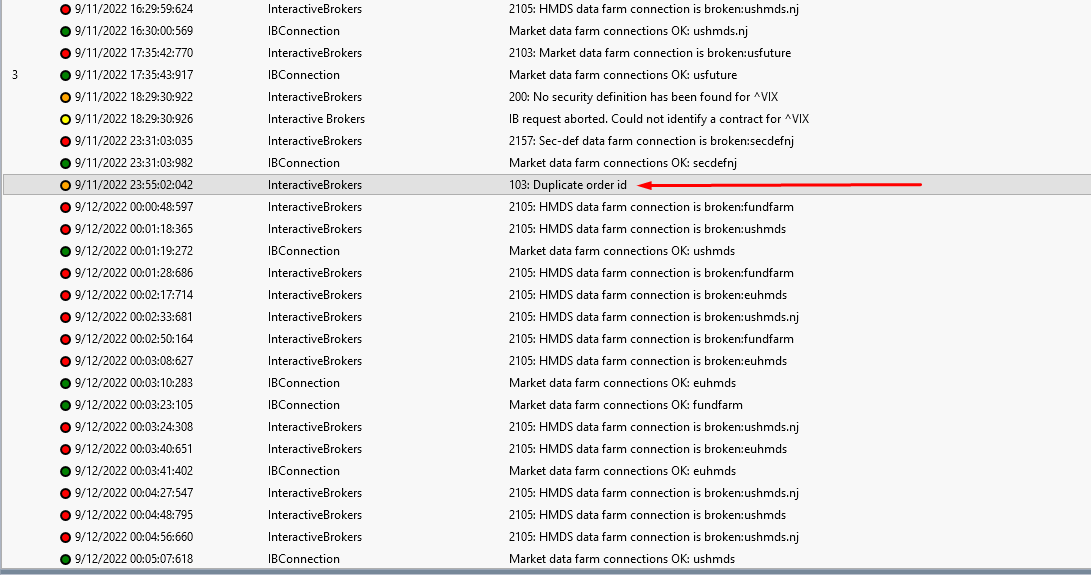
Task: Click '2157: Sec-def data farm connection is broken:secdefnj'
Action: (651, 141)
